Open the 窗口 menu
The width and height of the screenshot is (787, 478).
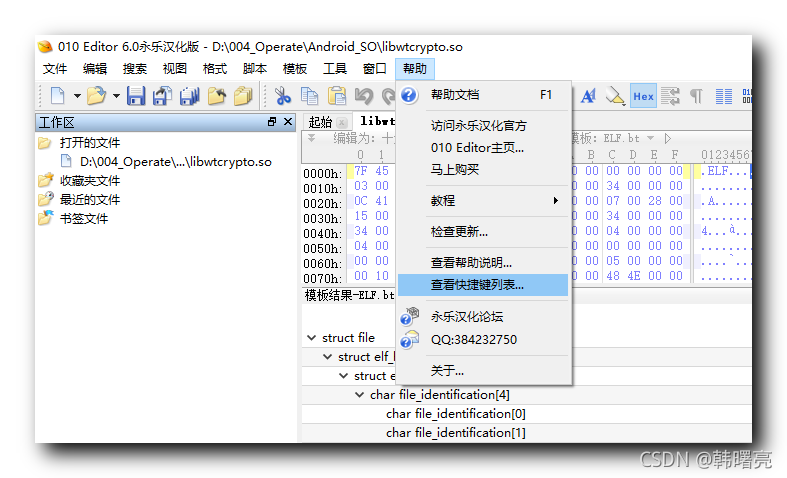(375, 69)
